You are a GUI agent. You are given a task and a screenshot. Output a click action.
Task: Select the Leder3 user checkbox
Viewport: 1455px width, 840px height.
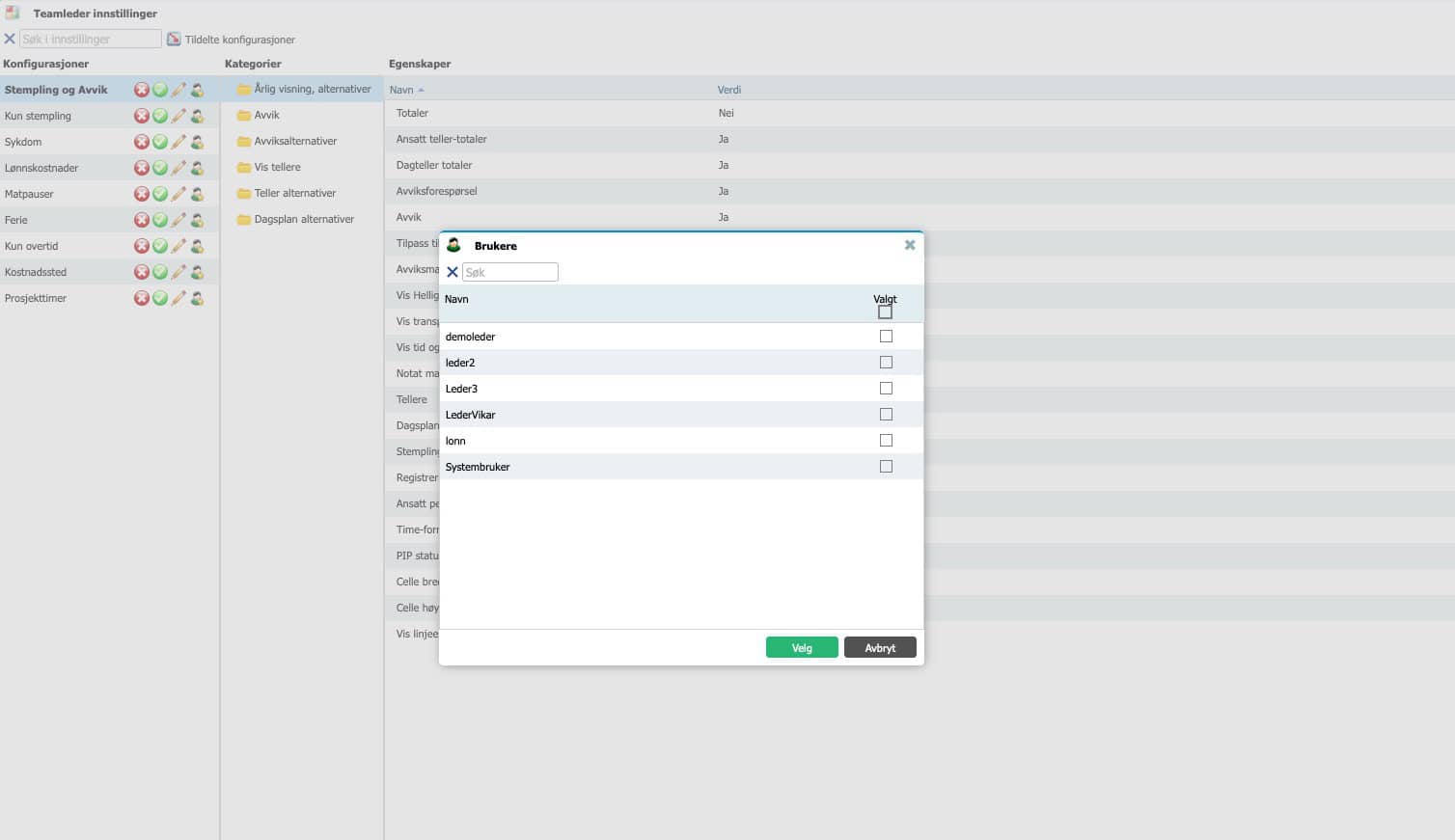point(886,389)
